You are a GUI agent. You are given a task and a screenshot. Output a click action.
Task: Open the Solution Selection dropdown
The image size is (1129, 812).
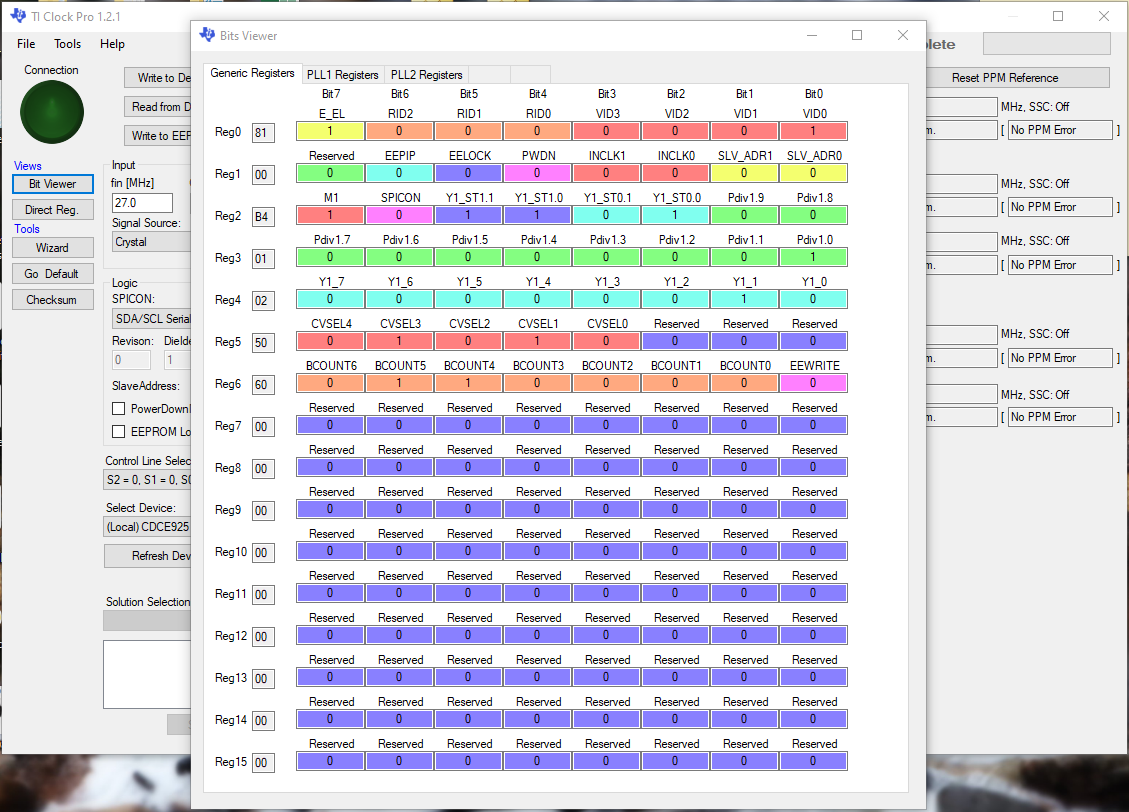click(148, 621)
